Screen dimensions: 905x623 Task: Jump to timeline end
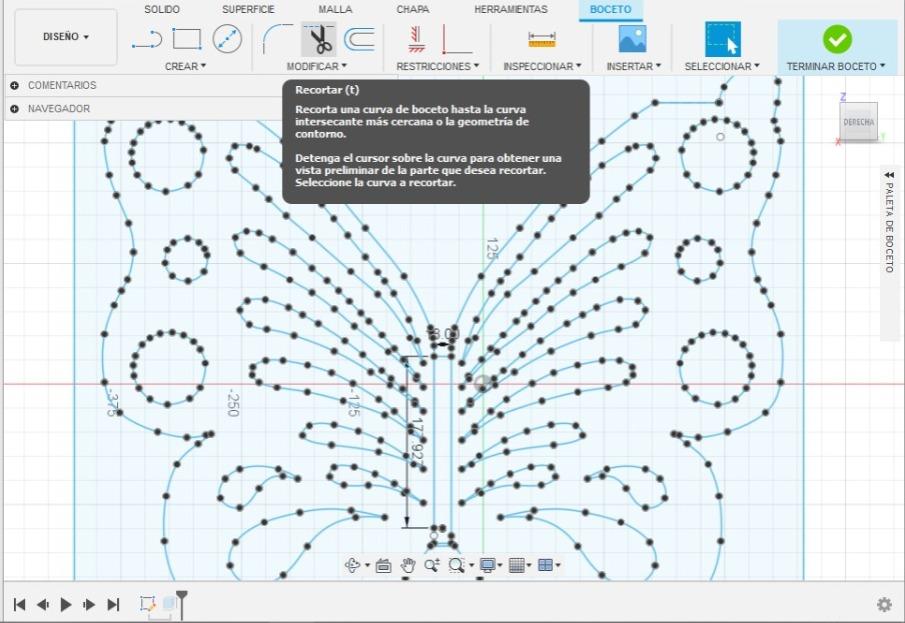pos(113,605)
